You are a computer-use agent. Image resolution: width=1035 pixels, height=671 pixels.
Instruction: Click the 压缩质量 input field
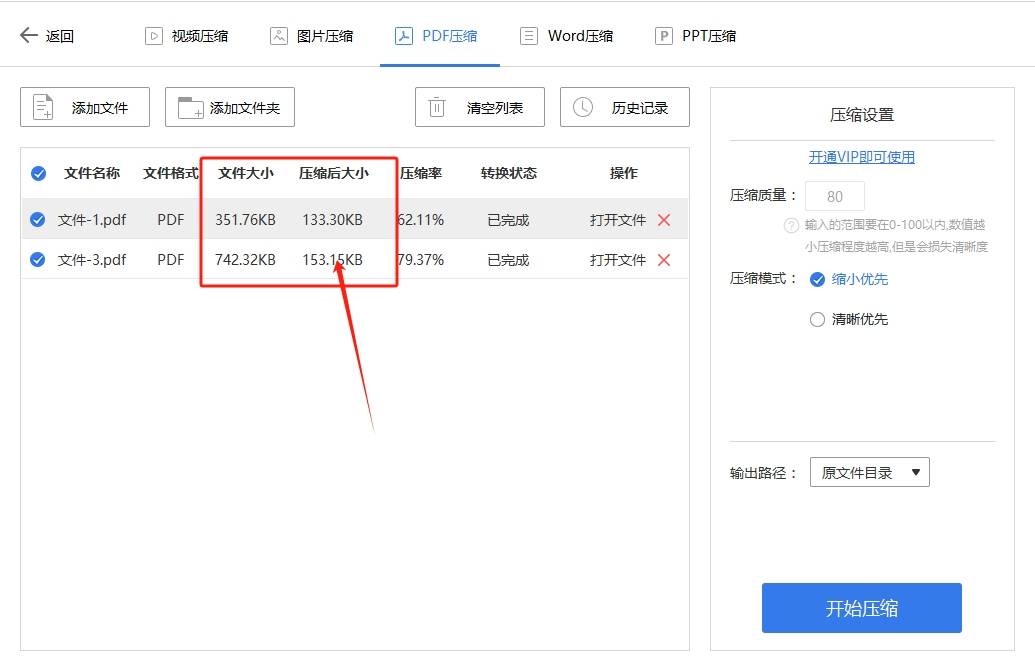[834, 196]
